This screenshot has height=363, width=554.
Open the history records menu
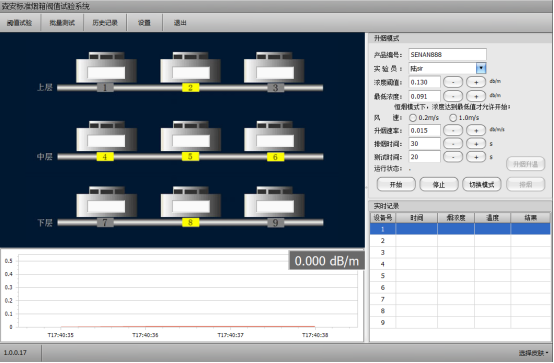pyautogui.click(x=105, y=23)
